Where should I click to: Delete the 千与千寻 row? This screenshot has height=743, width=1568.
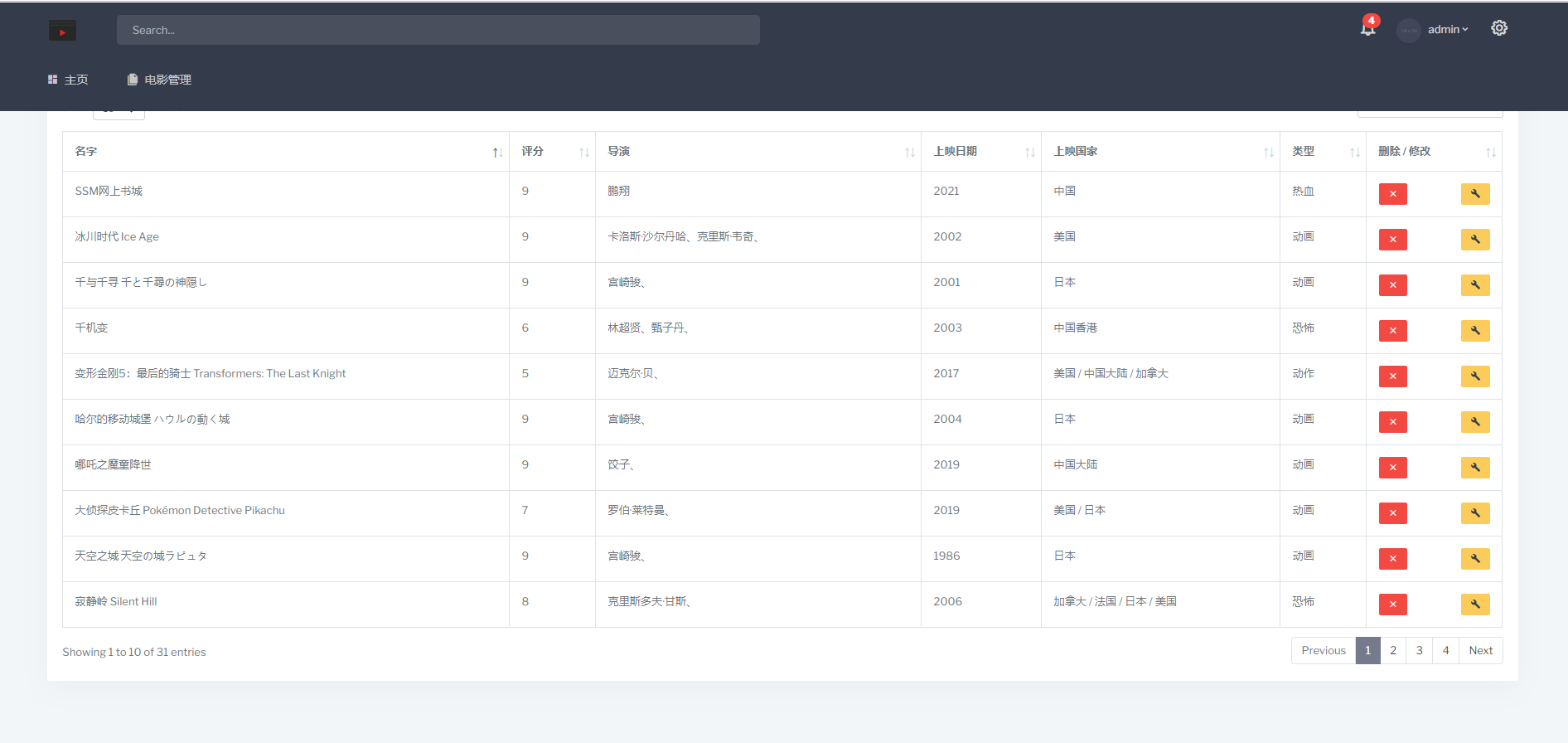[1392, 285]
